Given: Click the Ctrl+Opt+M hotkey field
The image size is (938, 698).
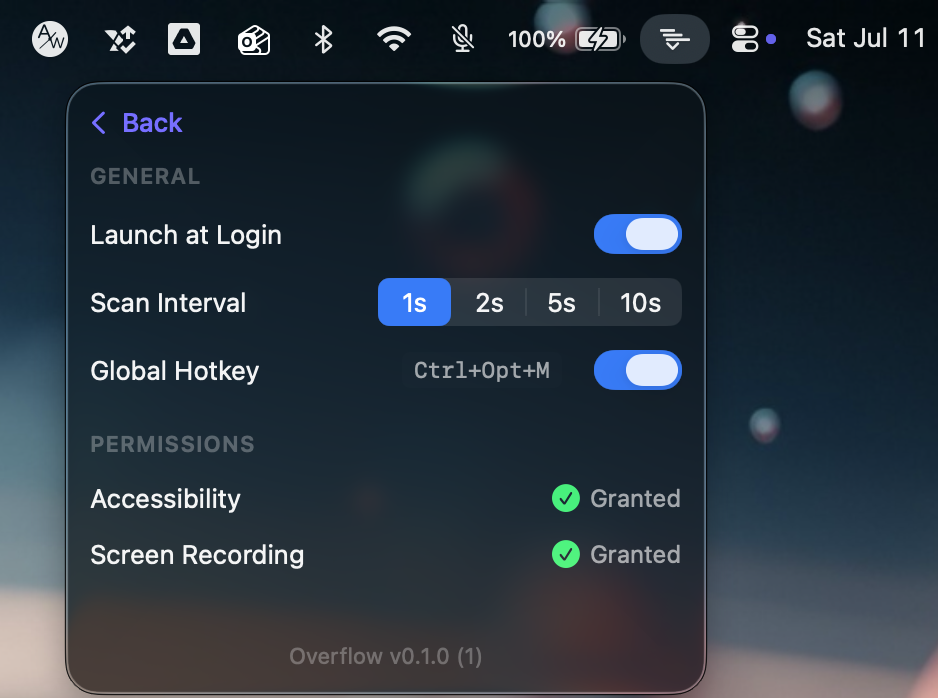Looking at the screenshot, I should (x=482, y=370).
